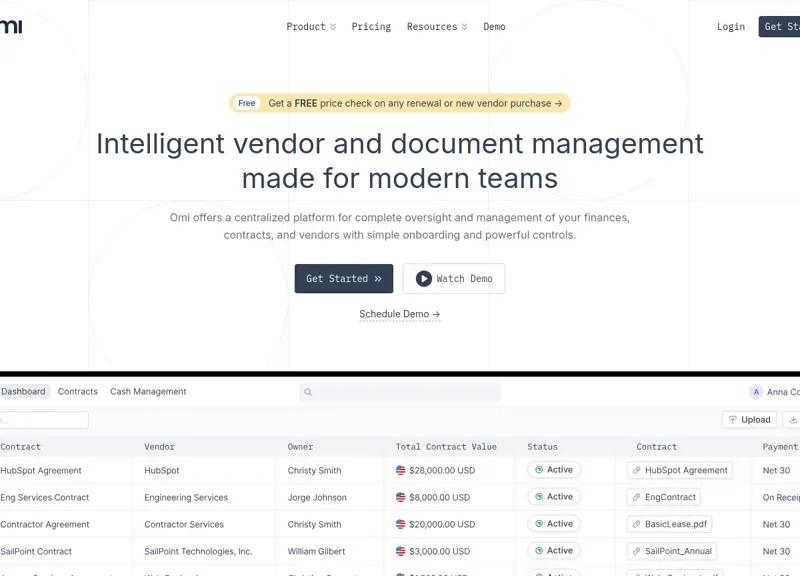
Task: Click the download icon beside Upload
Action: [x=792, y=420]
